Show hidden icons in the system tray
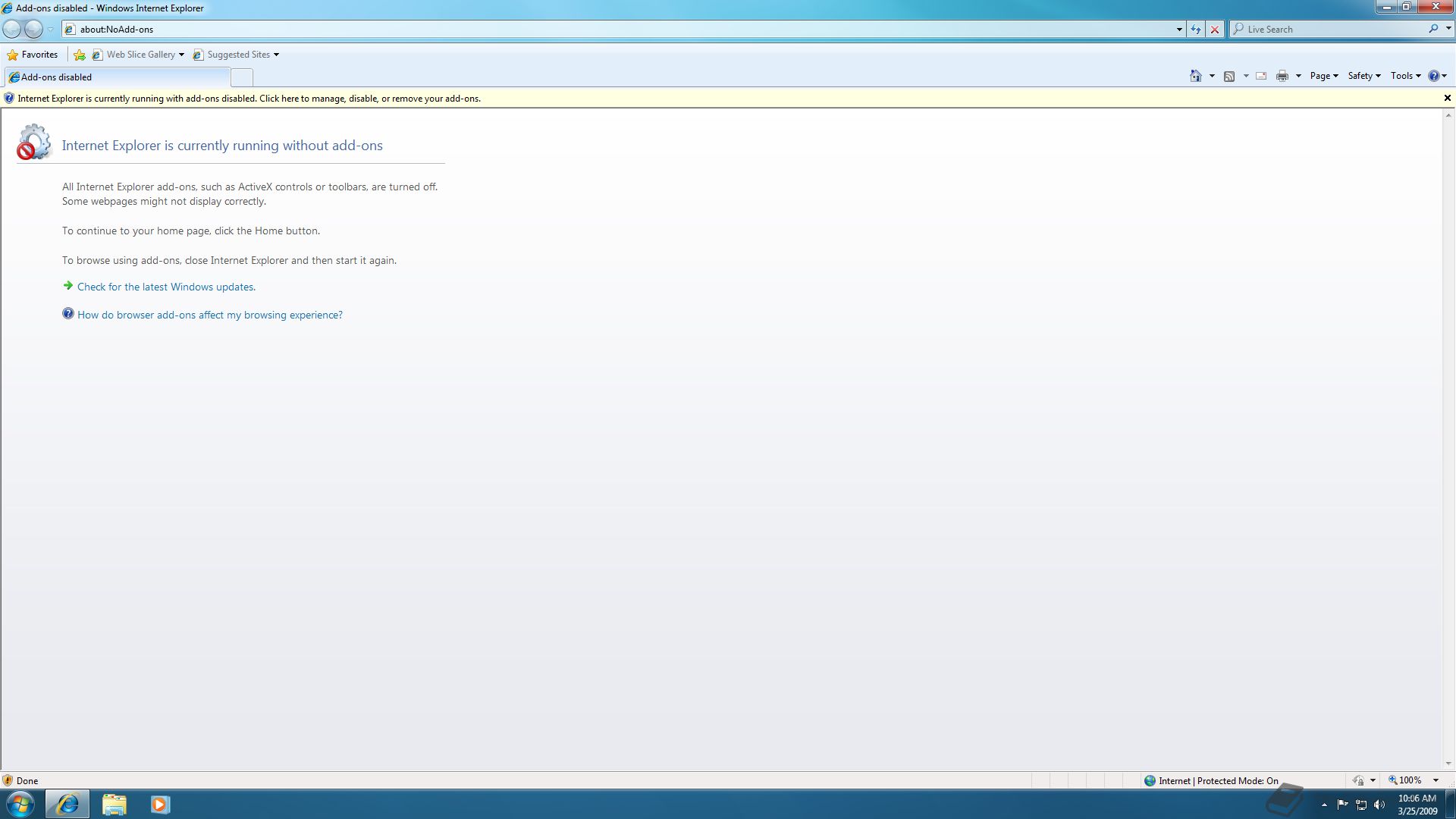1456x819 pixels. (x=1324, y=805)
